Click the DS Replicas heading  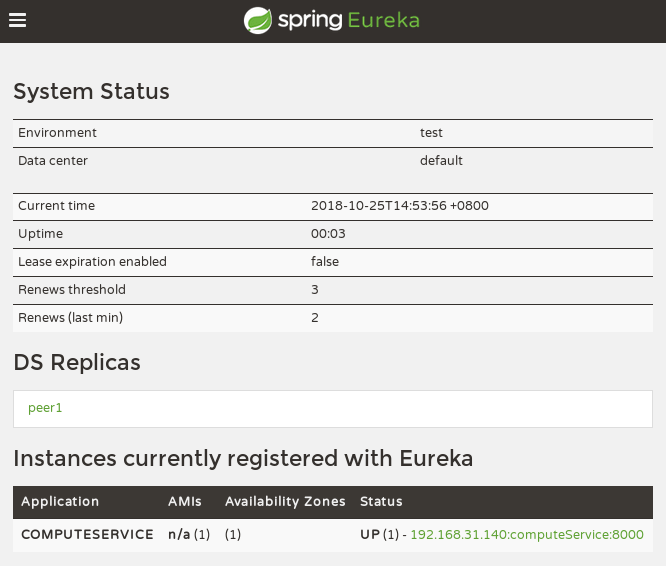tap(76, 363)
